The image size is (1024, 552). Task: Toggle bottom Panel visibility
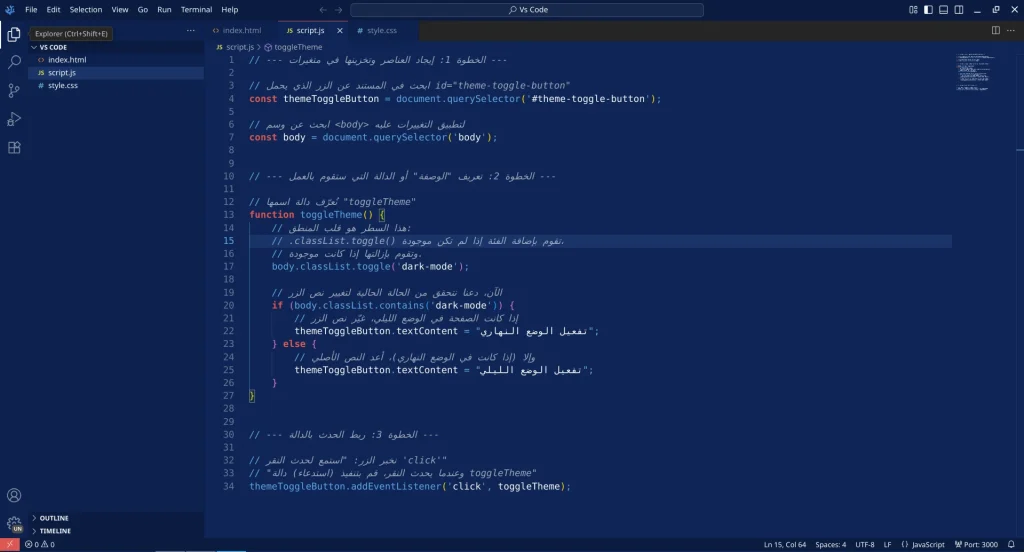coord(944,10)
